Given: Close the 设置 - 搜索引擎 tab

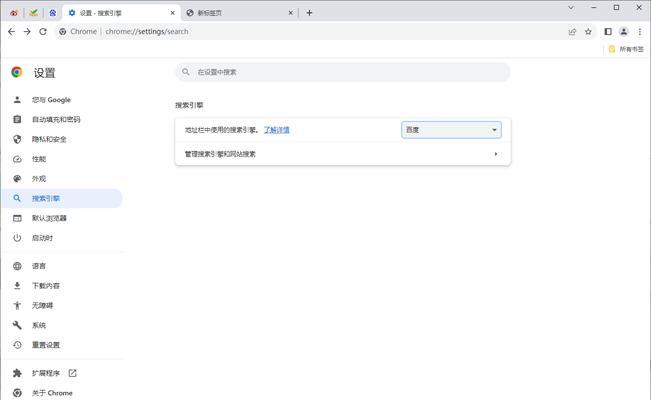Looking at the screenshot, I should (173, 13).
